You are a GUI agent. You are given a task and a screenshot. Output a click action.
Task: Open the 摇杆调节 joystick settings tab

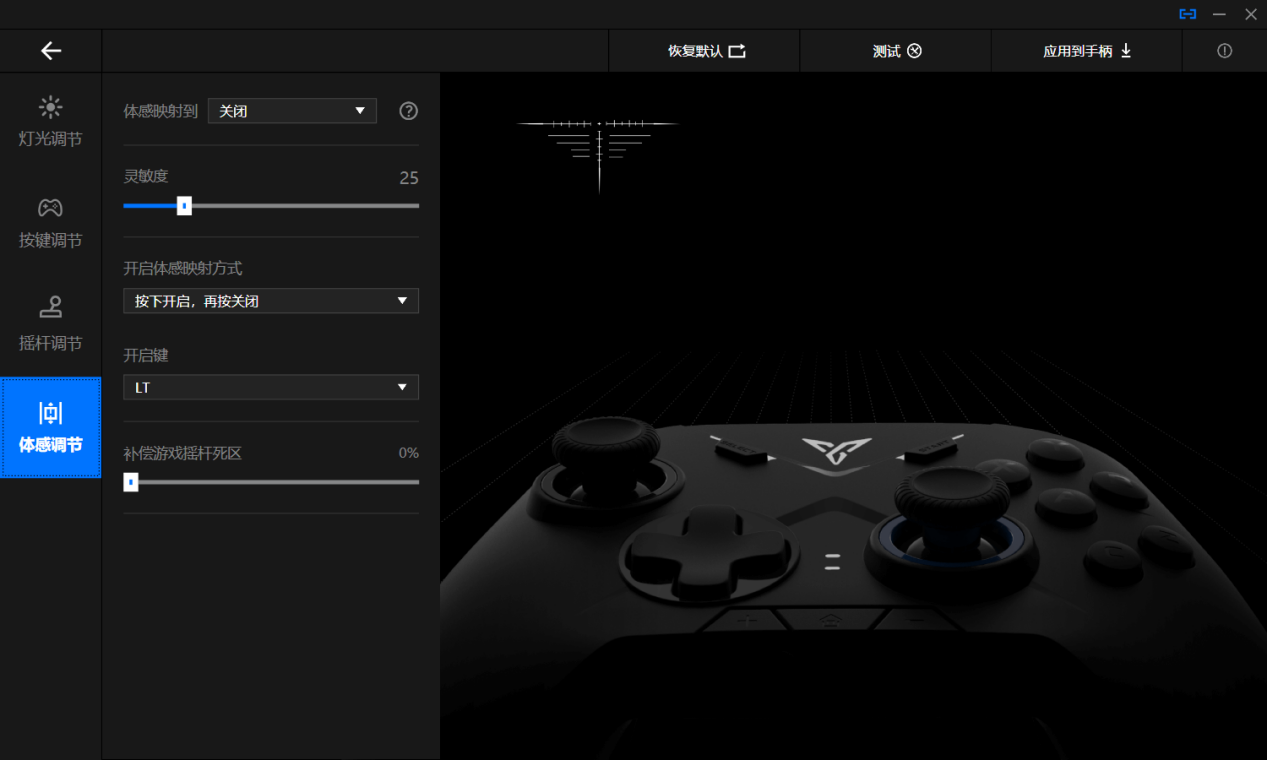(51, 326)
